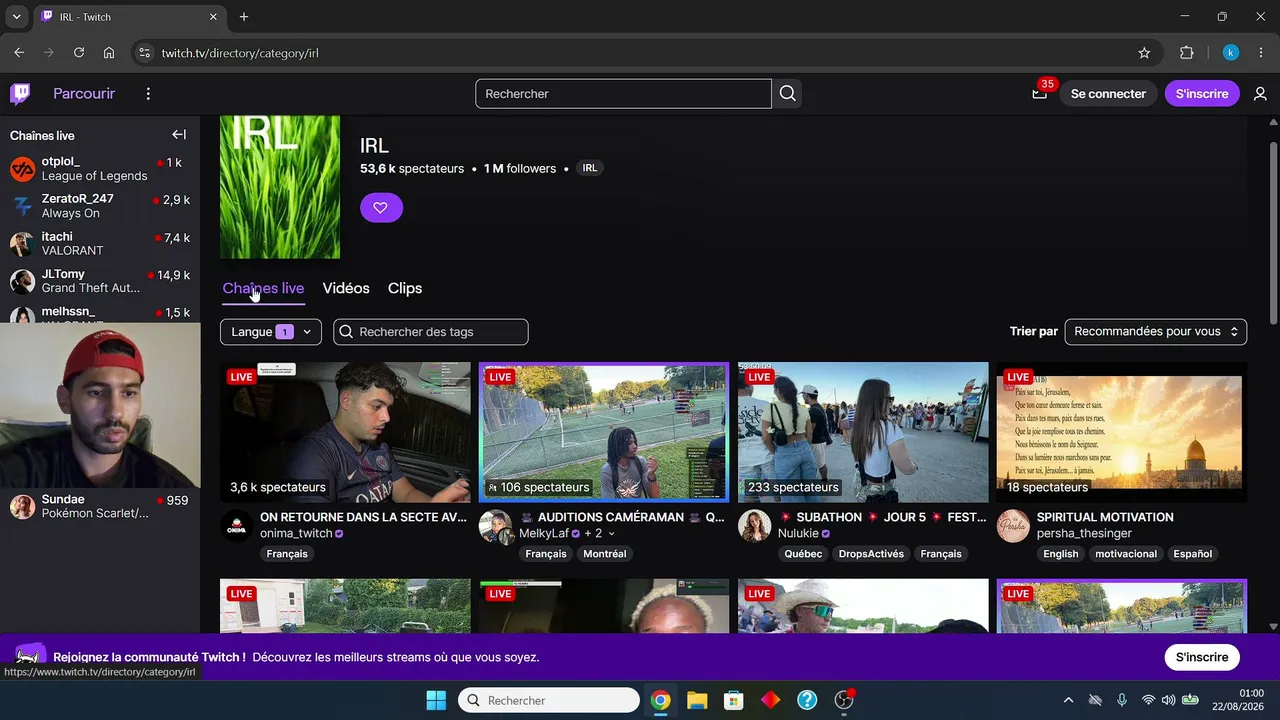
Task: Click the search magnifier button
Action: [787, 94]
